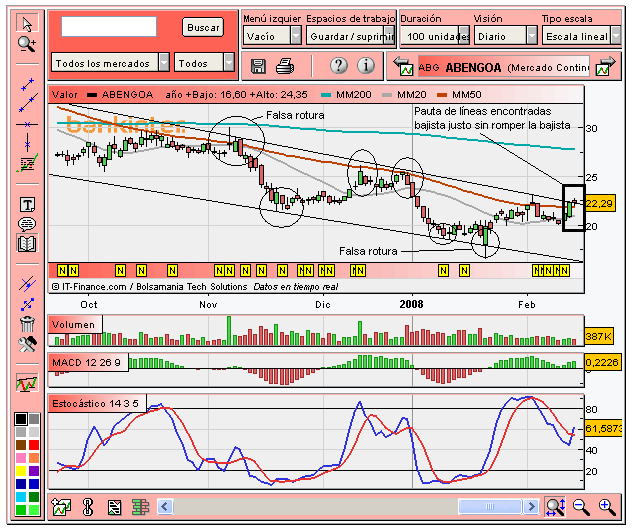
Task: Open the wrench and hammer settings tool
Action: (x=27, y=344)
